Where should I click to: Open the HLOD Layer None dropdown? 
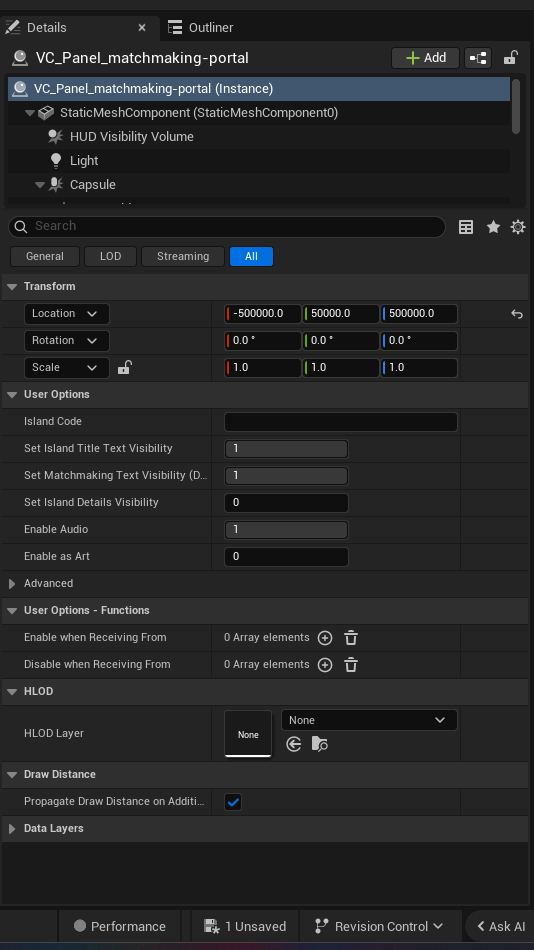point(369,720)
